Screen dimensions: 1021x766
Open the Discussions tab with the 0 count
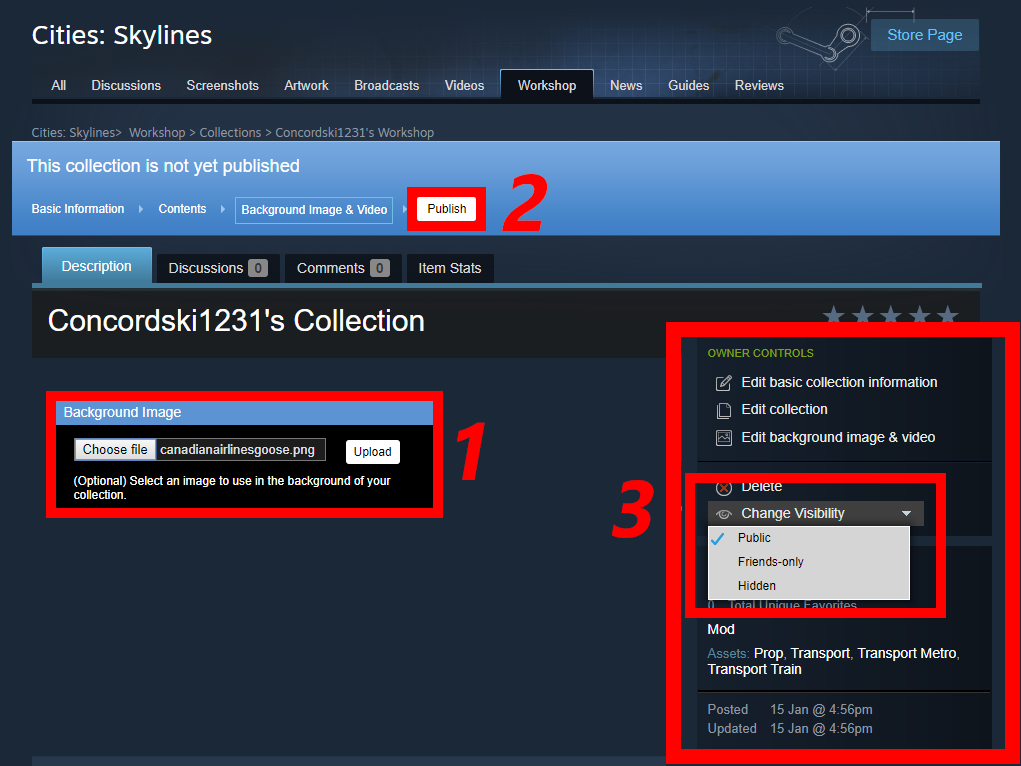point(217,268)
